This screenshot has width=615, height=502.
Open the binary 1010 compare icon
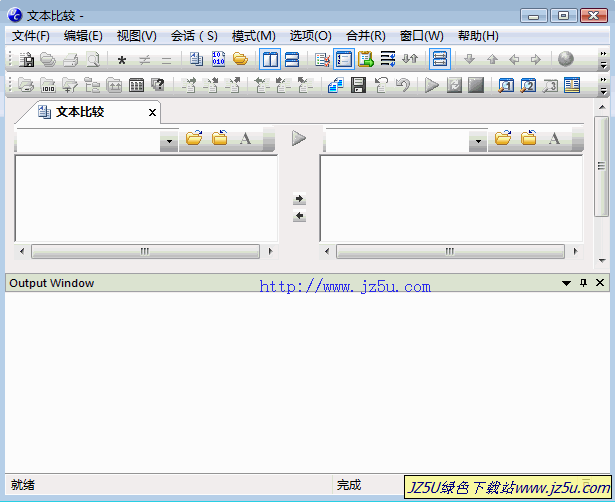(218, 60)
